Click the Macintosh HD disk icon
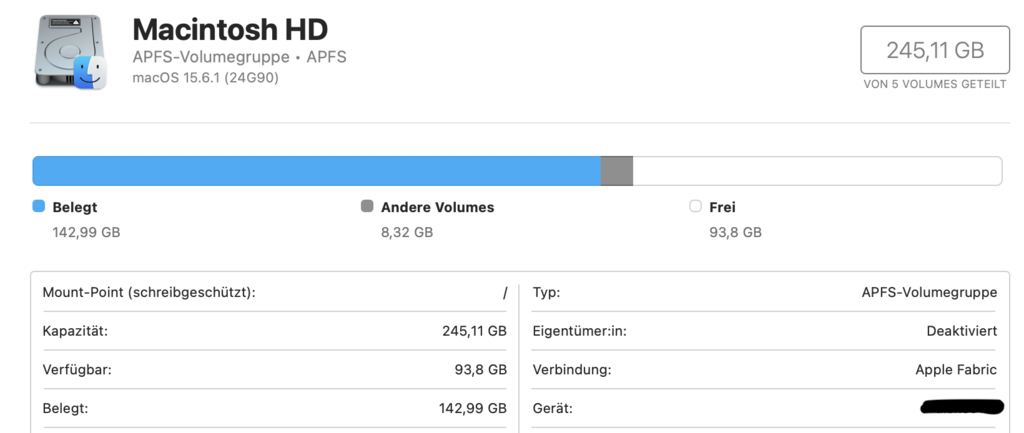Viewport: 1024px width, 433px height. coord(71,53)
